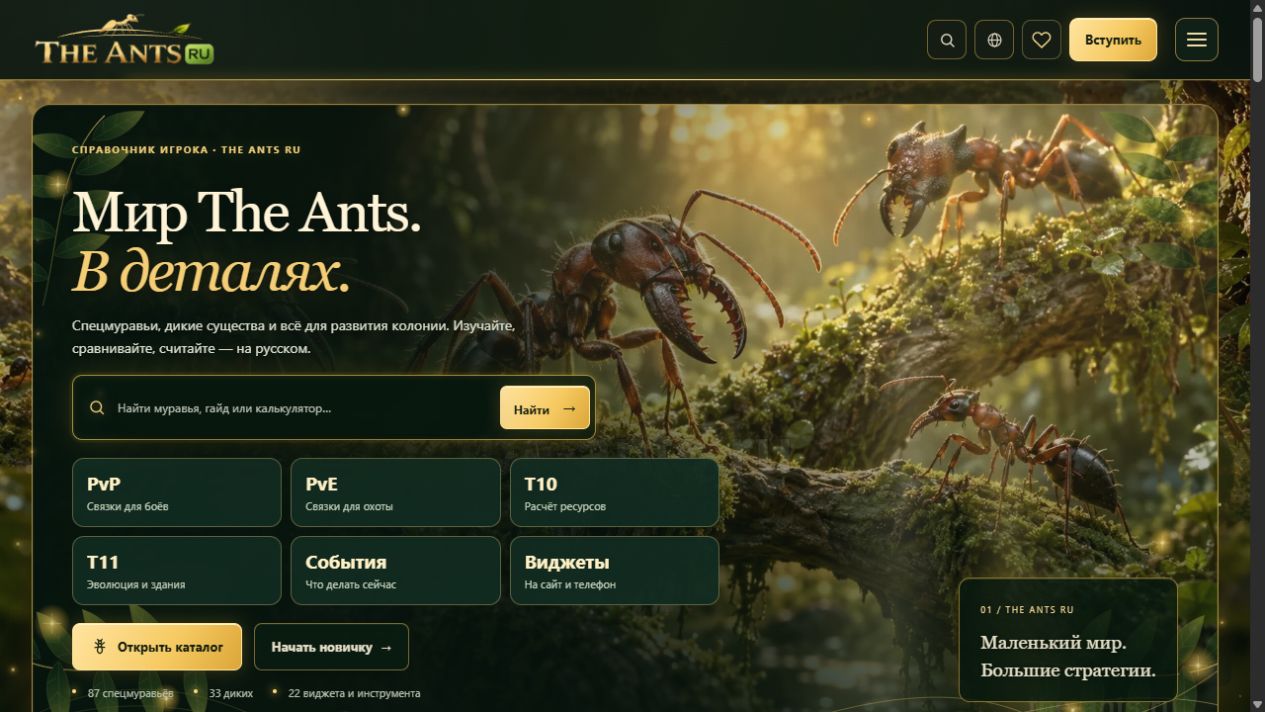This screenshot has height=712, width=1265.
Task: Open the T10 Расчёт ресурсов card
Action: [614, 492]
